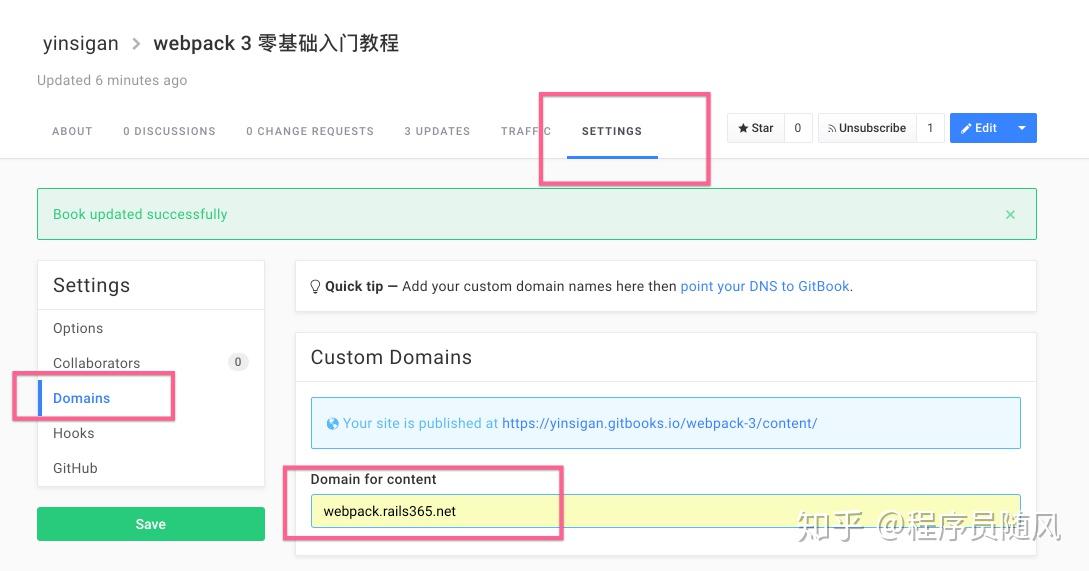This screenshot has width=1089, height=571.
Task: Click the Collaborators count badge 0
Action: tap(238, 362)
